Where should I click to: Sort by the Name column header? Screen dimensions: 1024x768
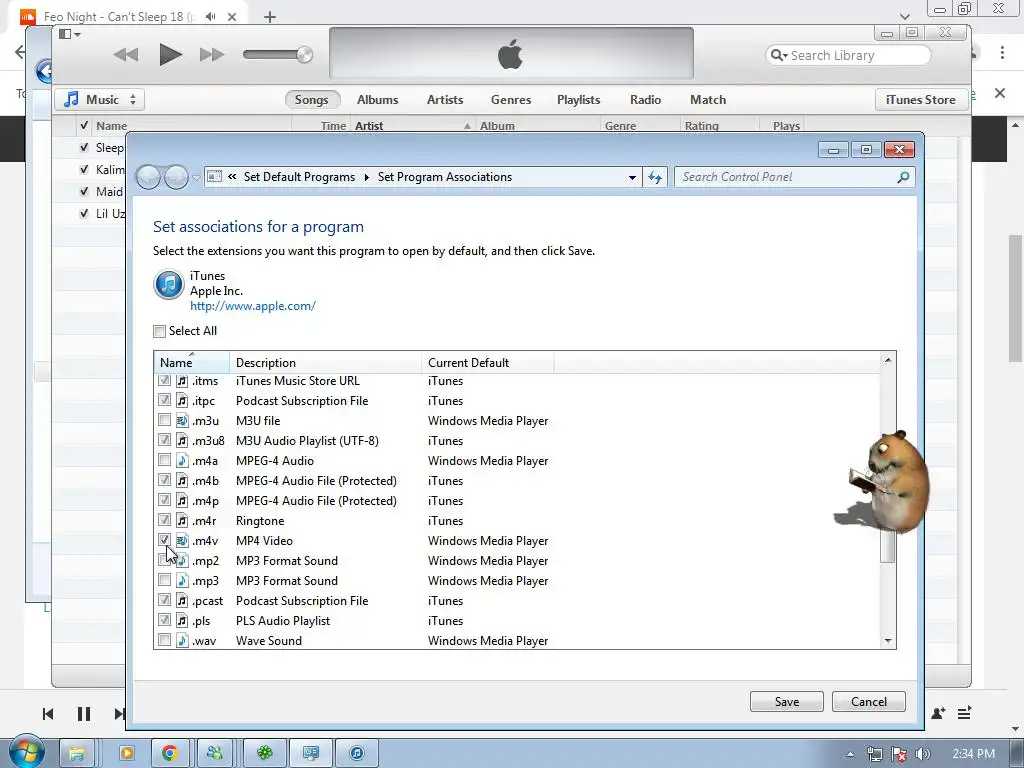[191, 362]
